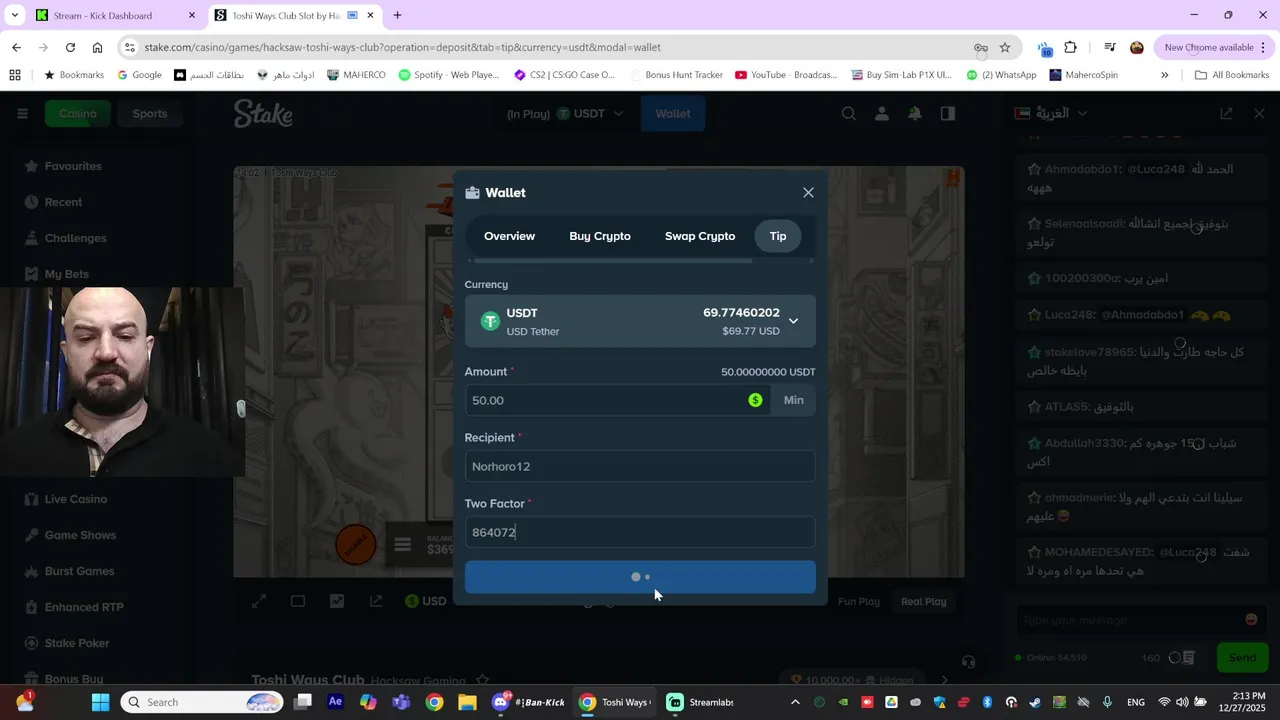Click the green dollar icon in Amount field
The height and width of the screenshot is (720, 1280).
point(755,400)
